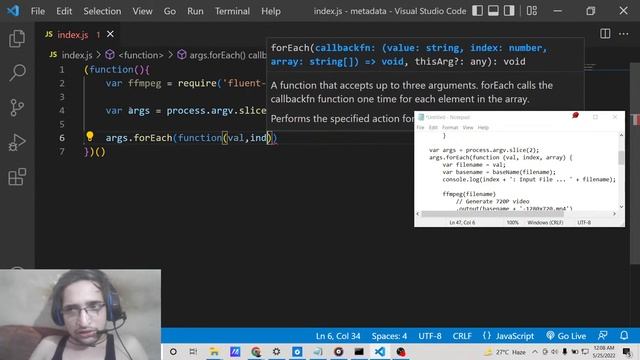Open the File menu in VS Code
The width and height of the screenshot is (640, 360).
click(x=38, y=11)
